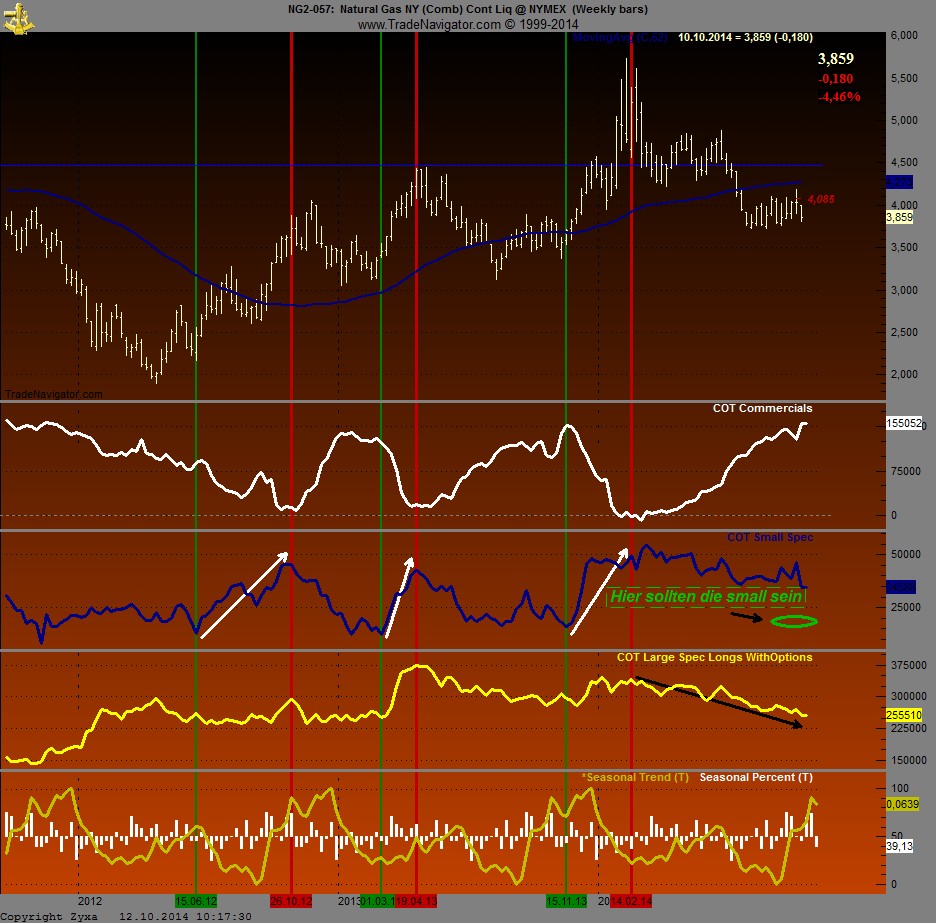Click the '10.10.2014 = 3,859 (-0,180)' readout
The image size is (936, 923).
click(745, 37)
